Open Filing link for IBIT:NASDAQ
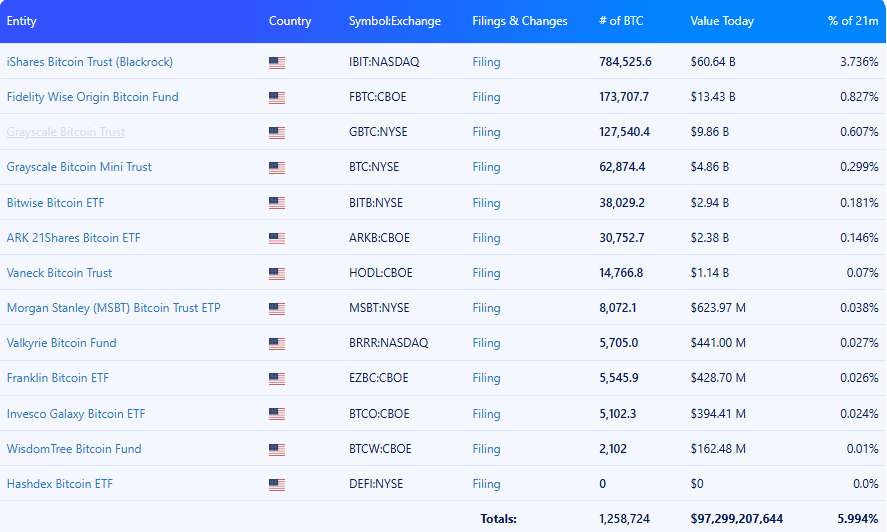This screenshot has width=887, height=532. pos(486,62)
